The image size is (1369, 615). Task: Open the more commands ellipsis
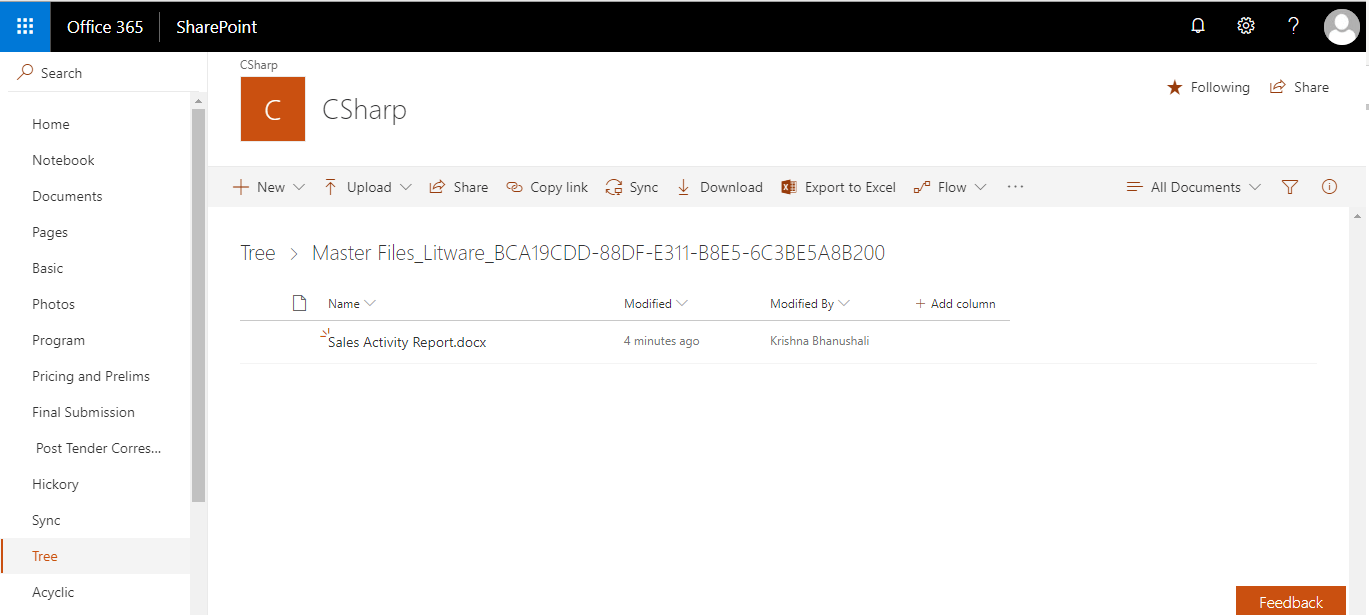(x=1016, y=187)
